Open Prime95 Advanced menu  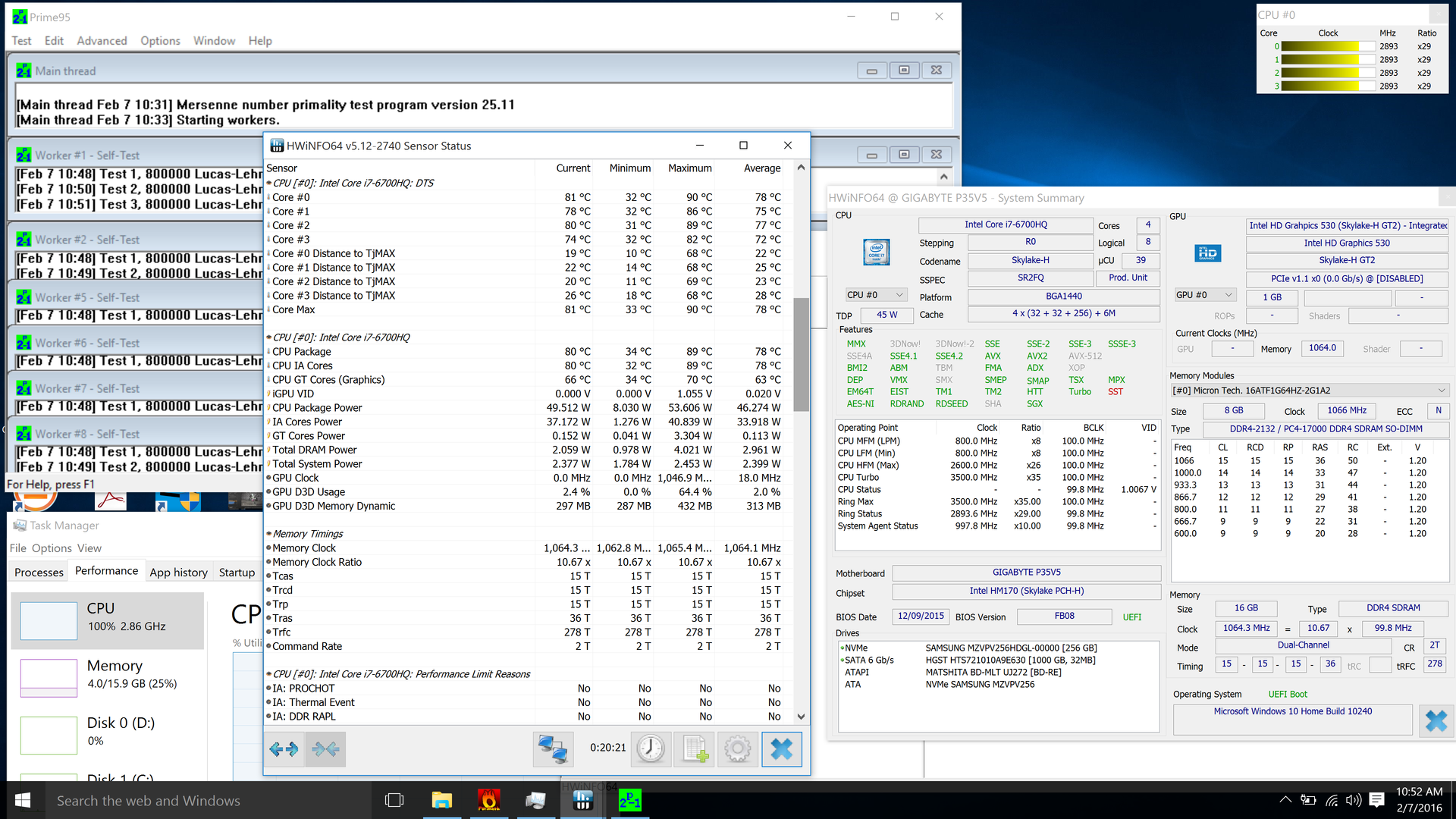pyautogui.click(x=102, y=41)
